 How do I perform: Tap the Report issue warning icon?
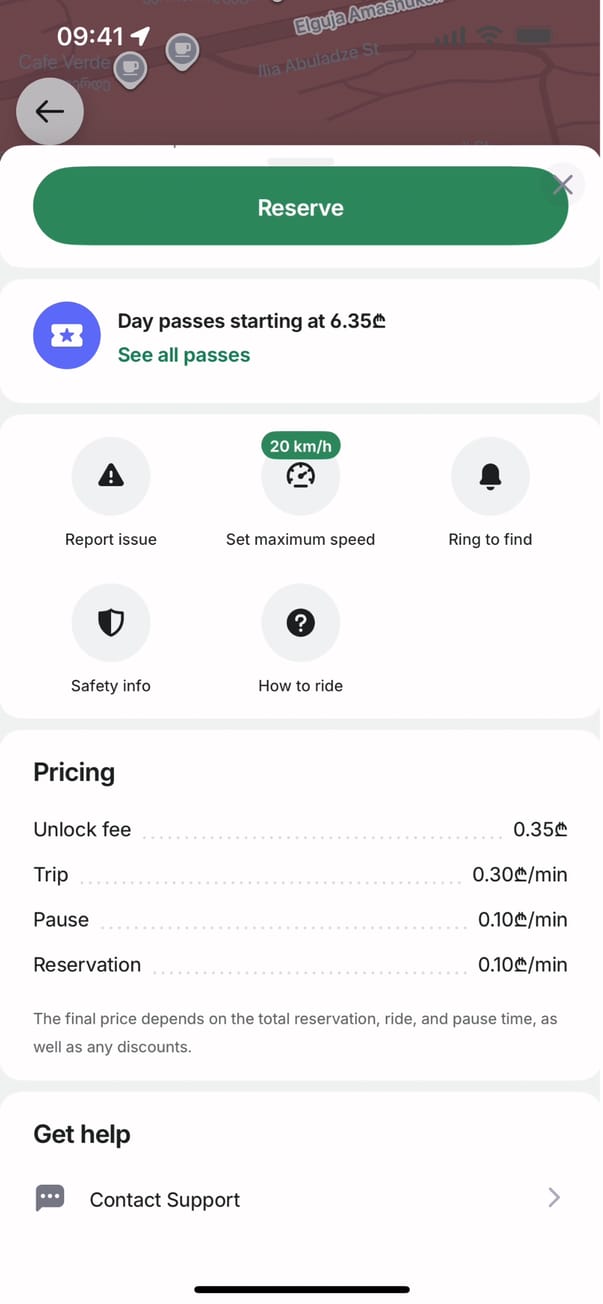pyautogui.click(x=111, y=477)
